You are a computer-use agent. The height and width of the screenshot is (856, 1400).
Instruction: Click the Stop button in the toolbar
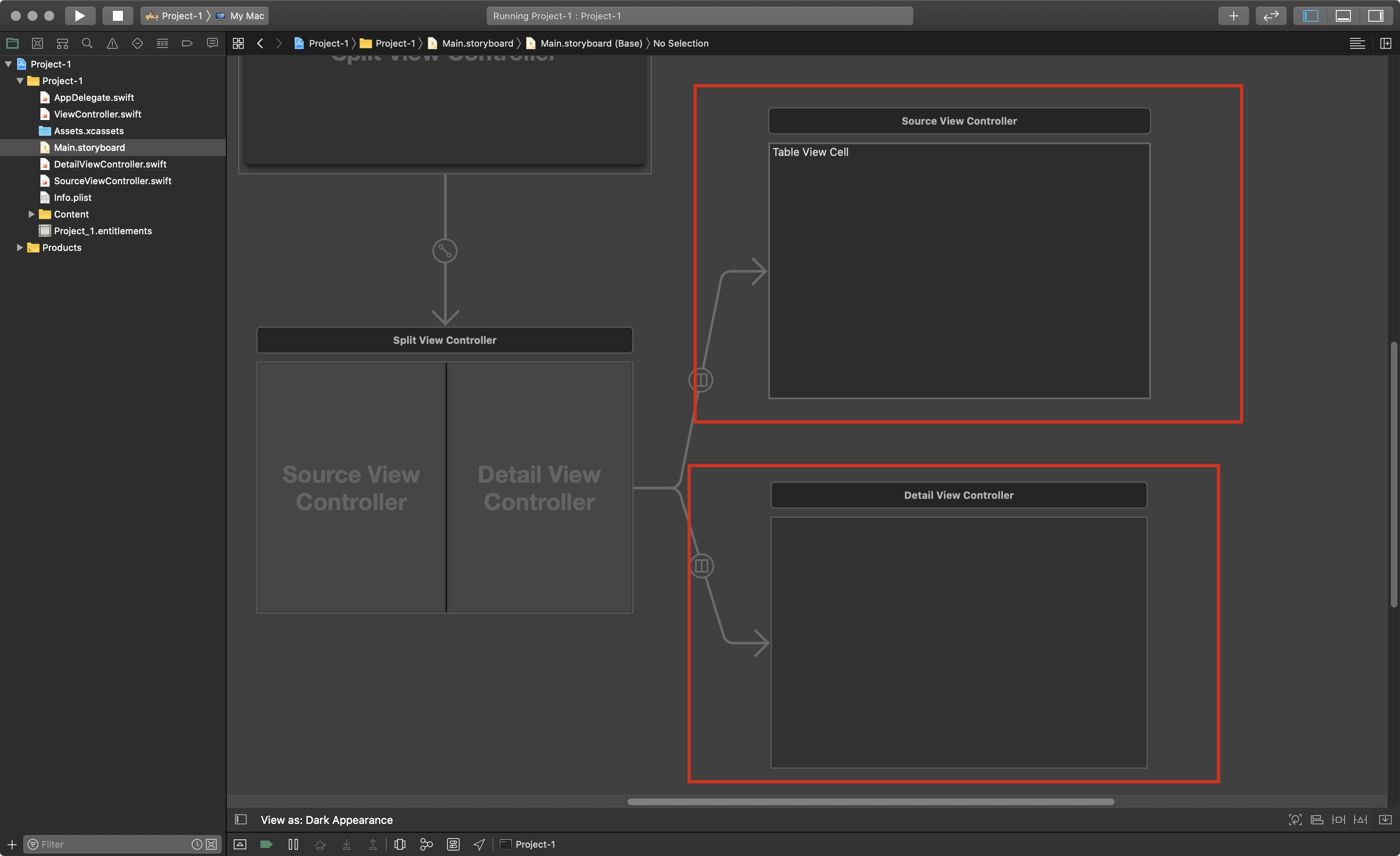tap(117, 15)
